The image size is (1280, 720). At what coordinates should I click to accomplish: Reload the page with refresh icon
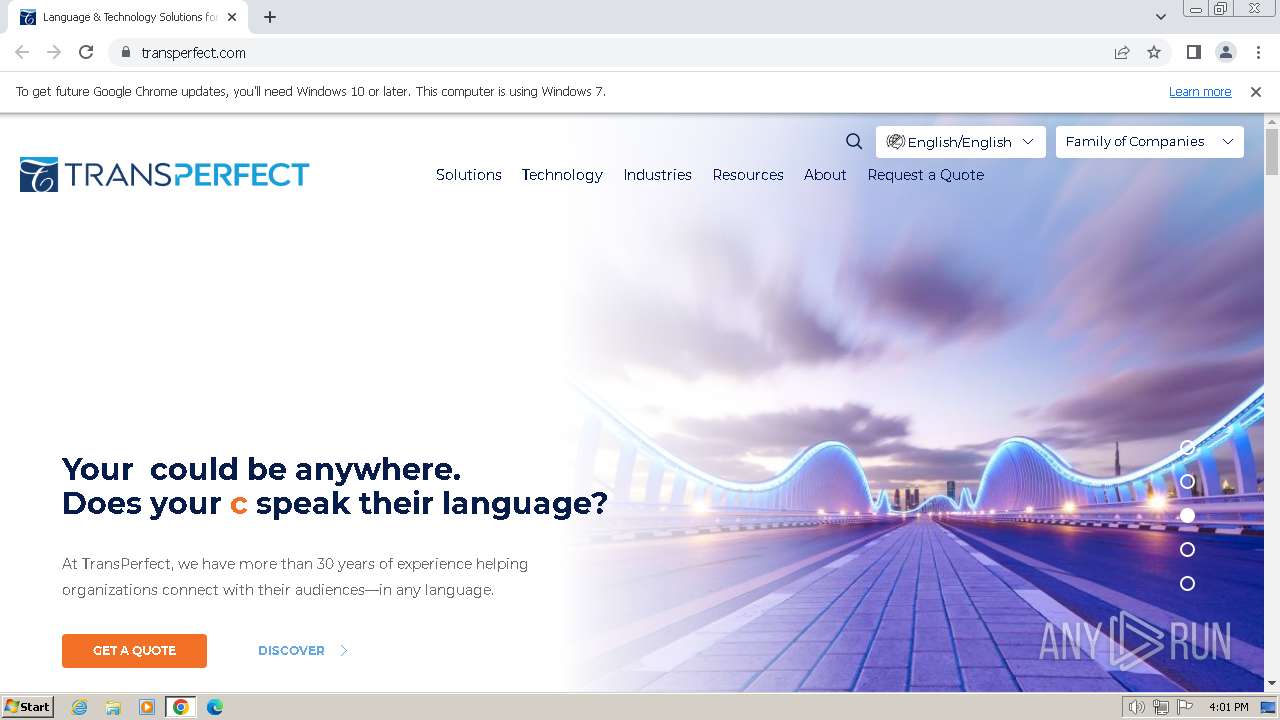pyautogui.click(x=86, y=53)
